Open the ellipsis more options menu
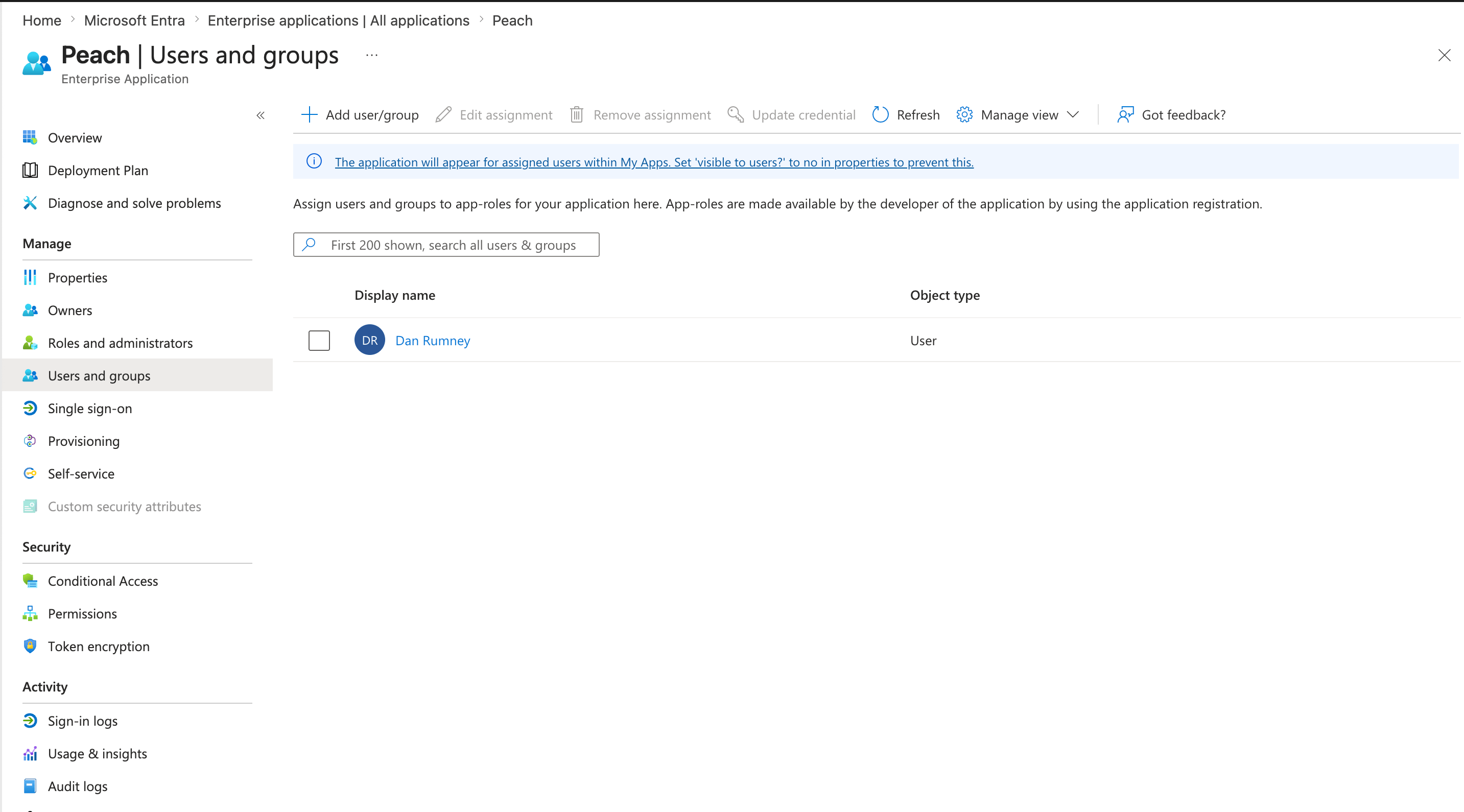The image size is (1464, 812). point(372,55)
